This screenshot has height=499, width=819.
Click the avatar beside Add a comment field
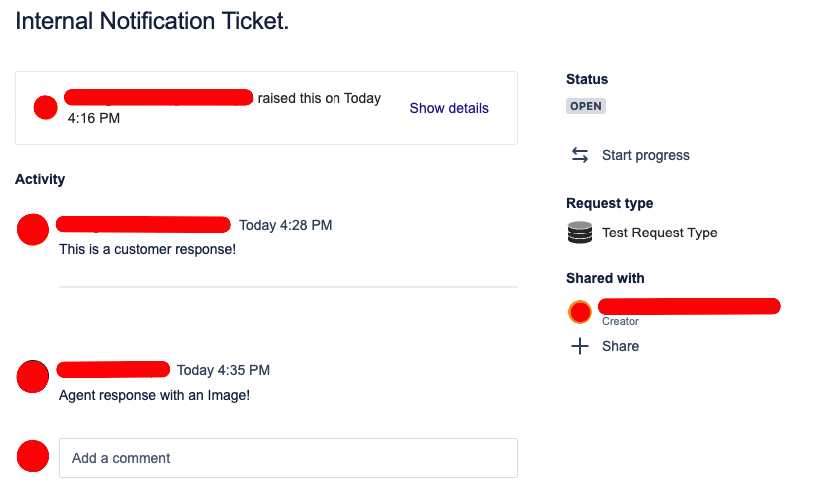click(33, 456)
